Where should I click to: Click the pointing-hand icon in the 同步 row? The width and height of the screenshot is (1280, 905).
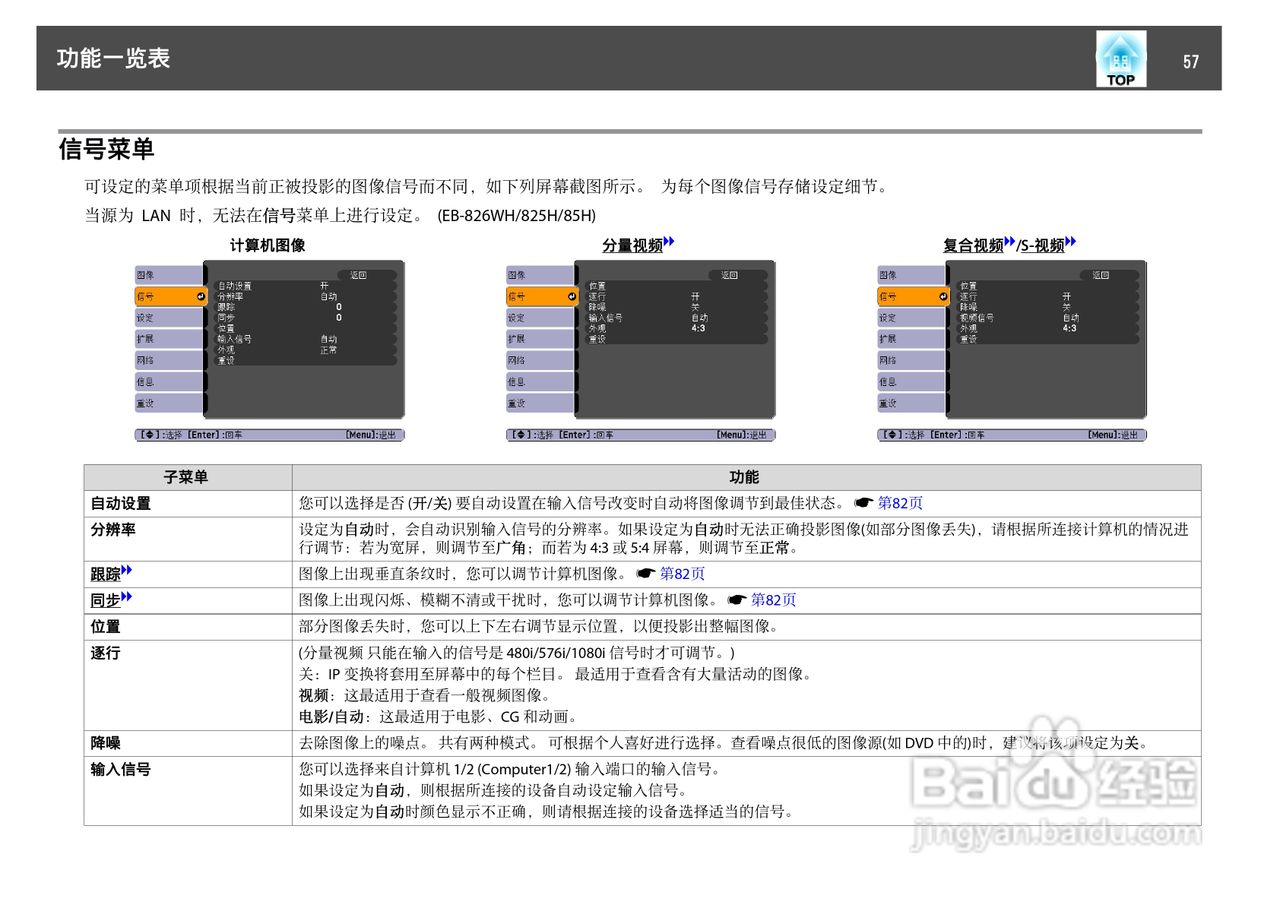click(738, 600)
